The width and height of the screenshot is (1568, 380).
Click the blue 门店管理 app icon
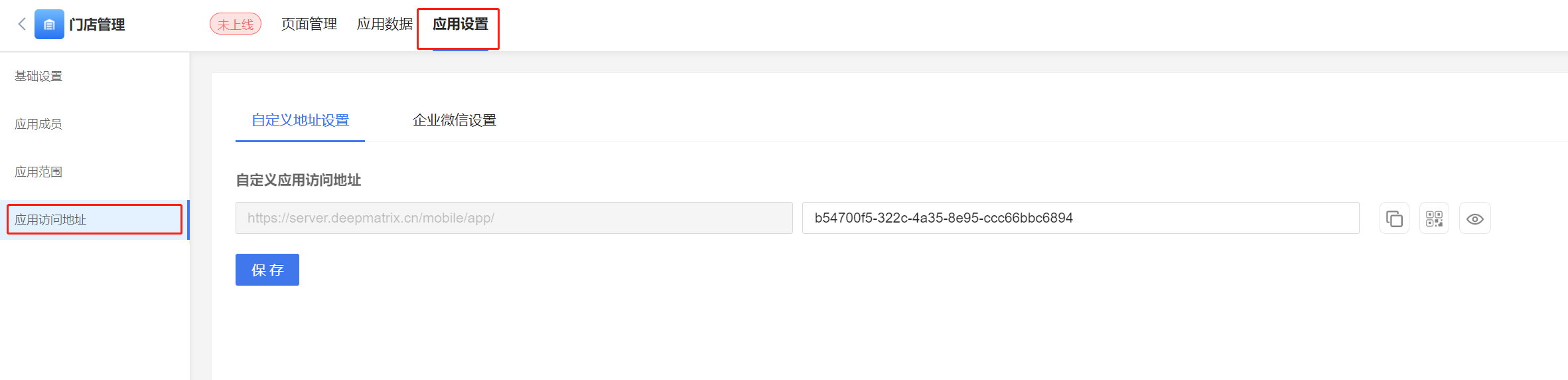[49, 25]
